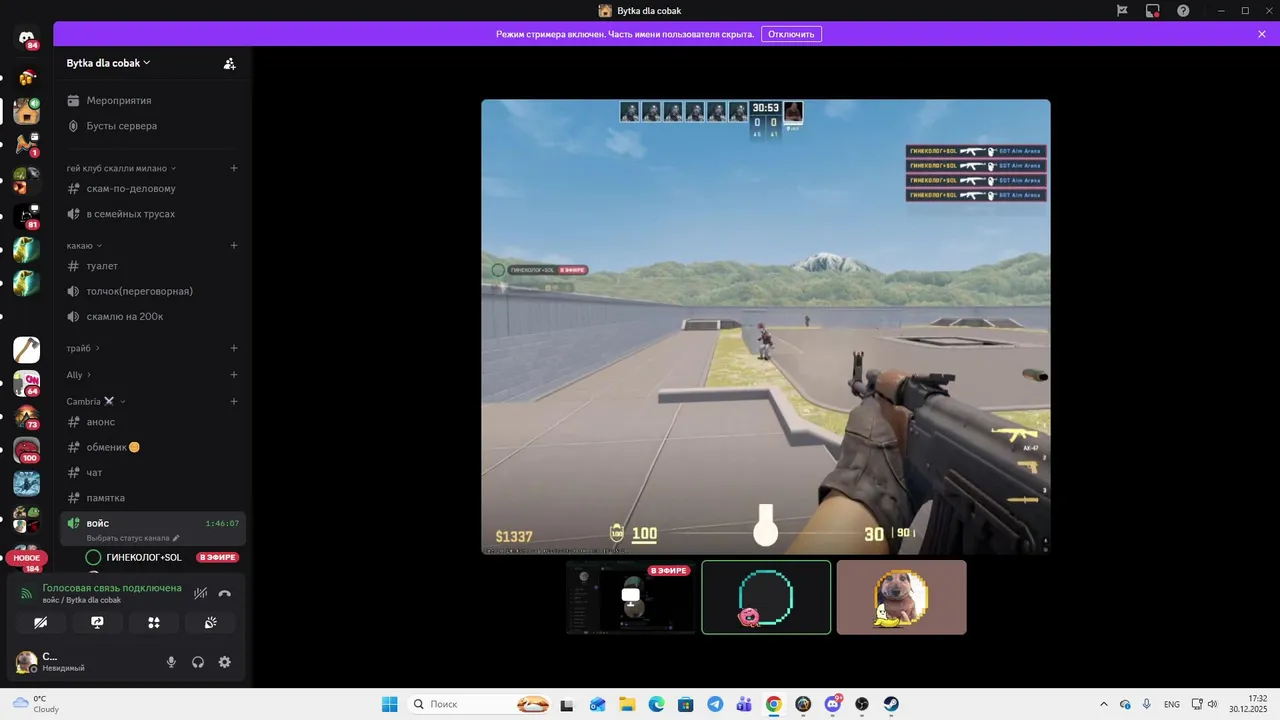Open weather widget 0°C Cloudy
This screenshot has height=720, width=1280.
[x=37, y=704]
